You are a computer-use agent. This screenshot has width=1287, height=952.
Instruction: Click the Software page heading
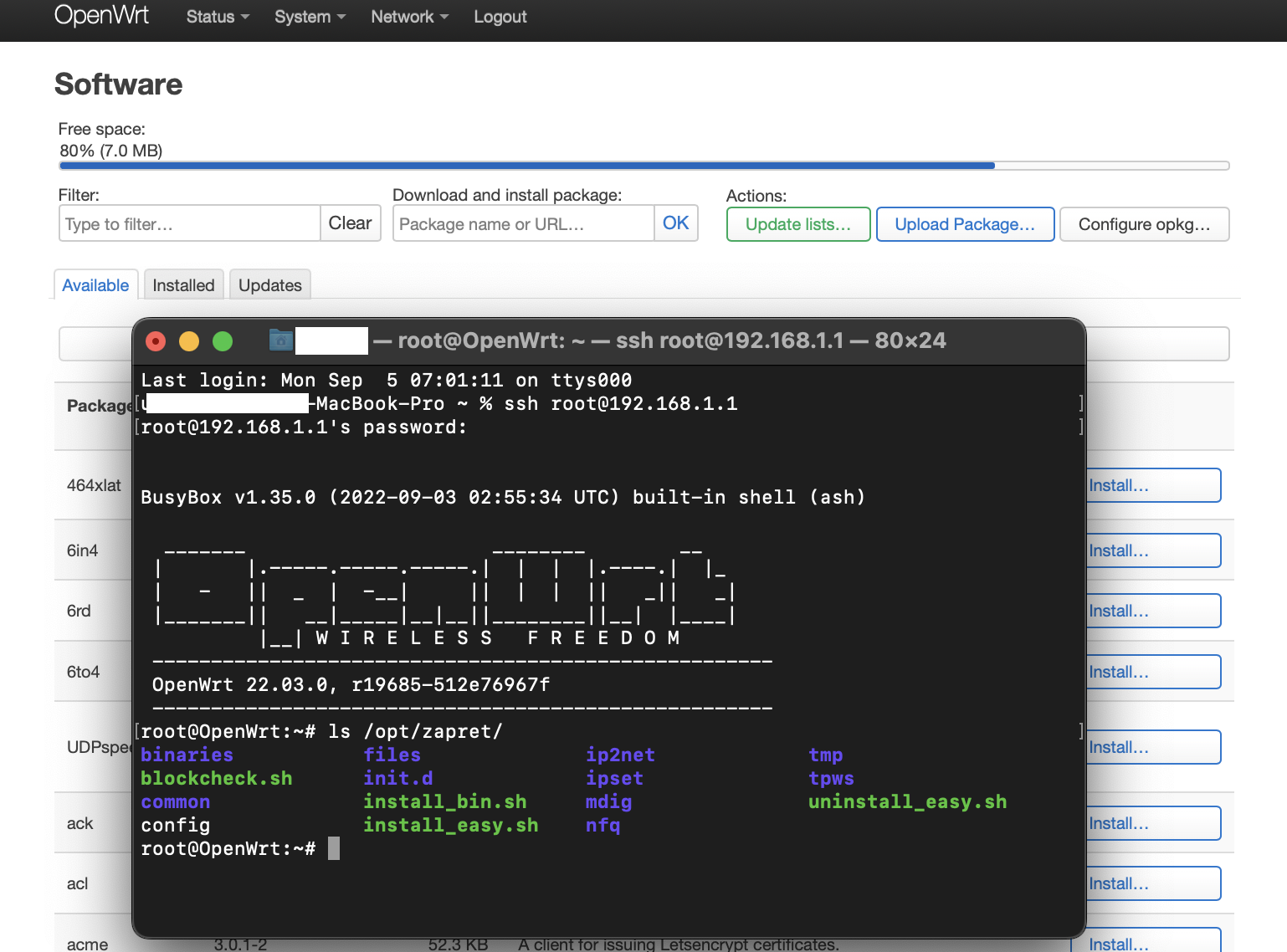click(118, 84)
